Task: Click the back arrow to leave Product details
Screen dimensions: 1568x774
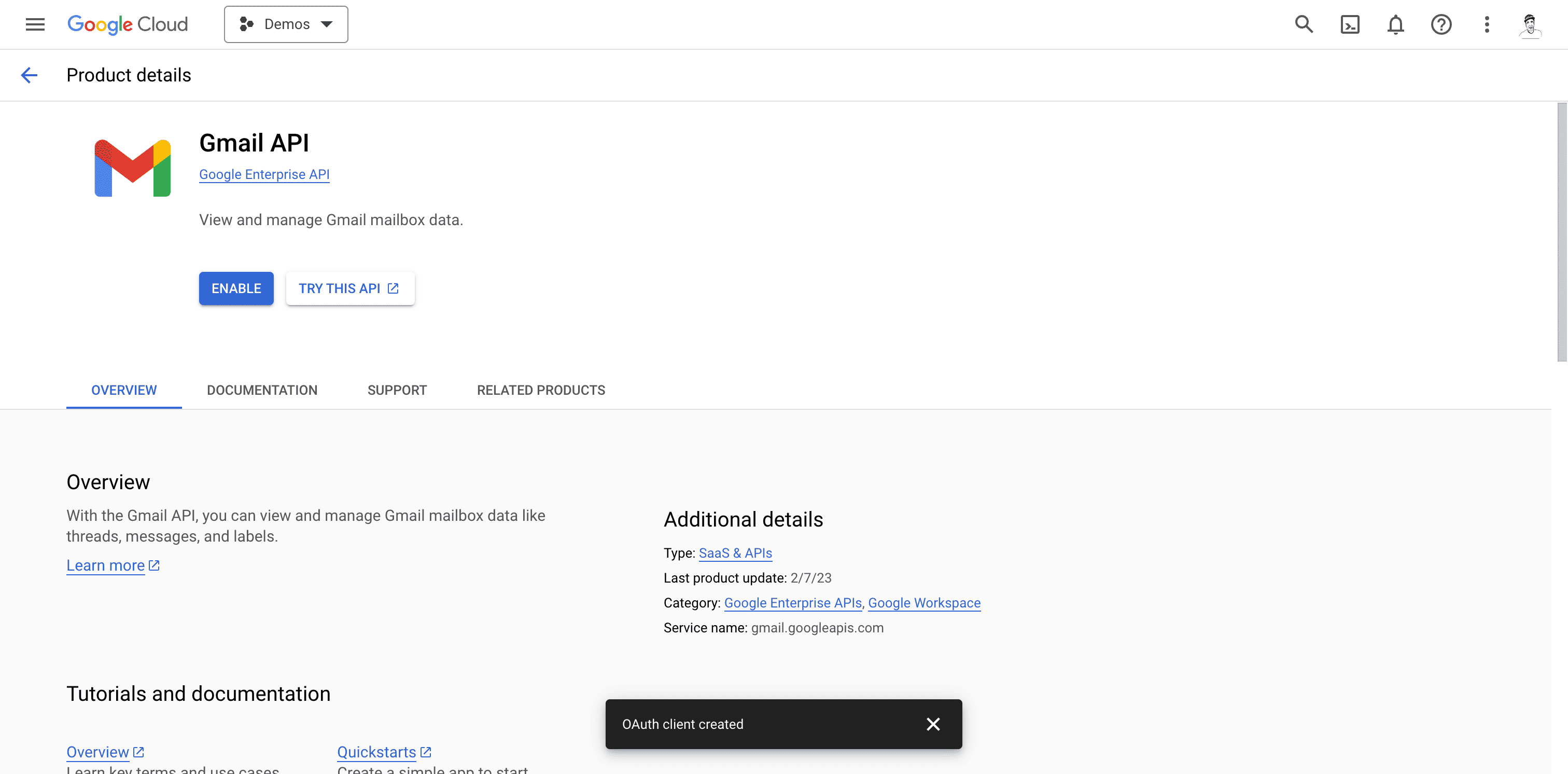Action: 29,75
